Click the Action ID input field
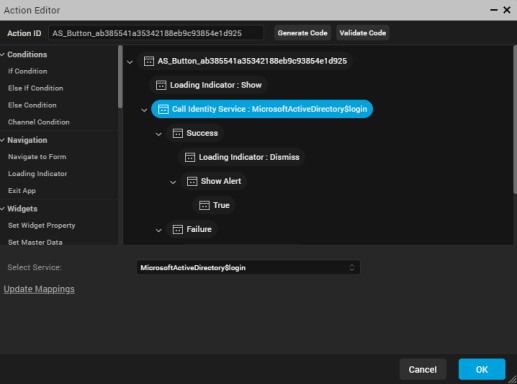517x384 pixels. click(156, 33)
